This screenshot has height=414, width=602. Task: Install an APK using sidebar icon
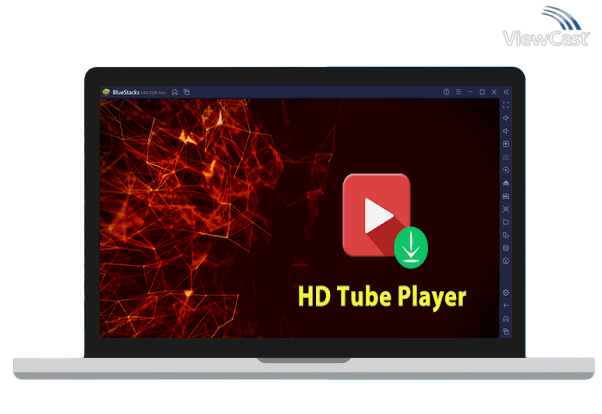(x=506, y=183)
